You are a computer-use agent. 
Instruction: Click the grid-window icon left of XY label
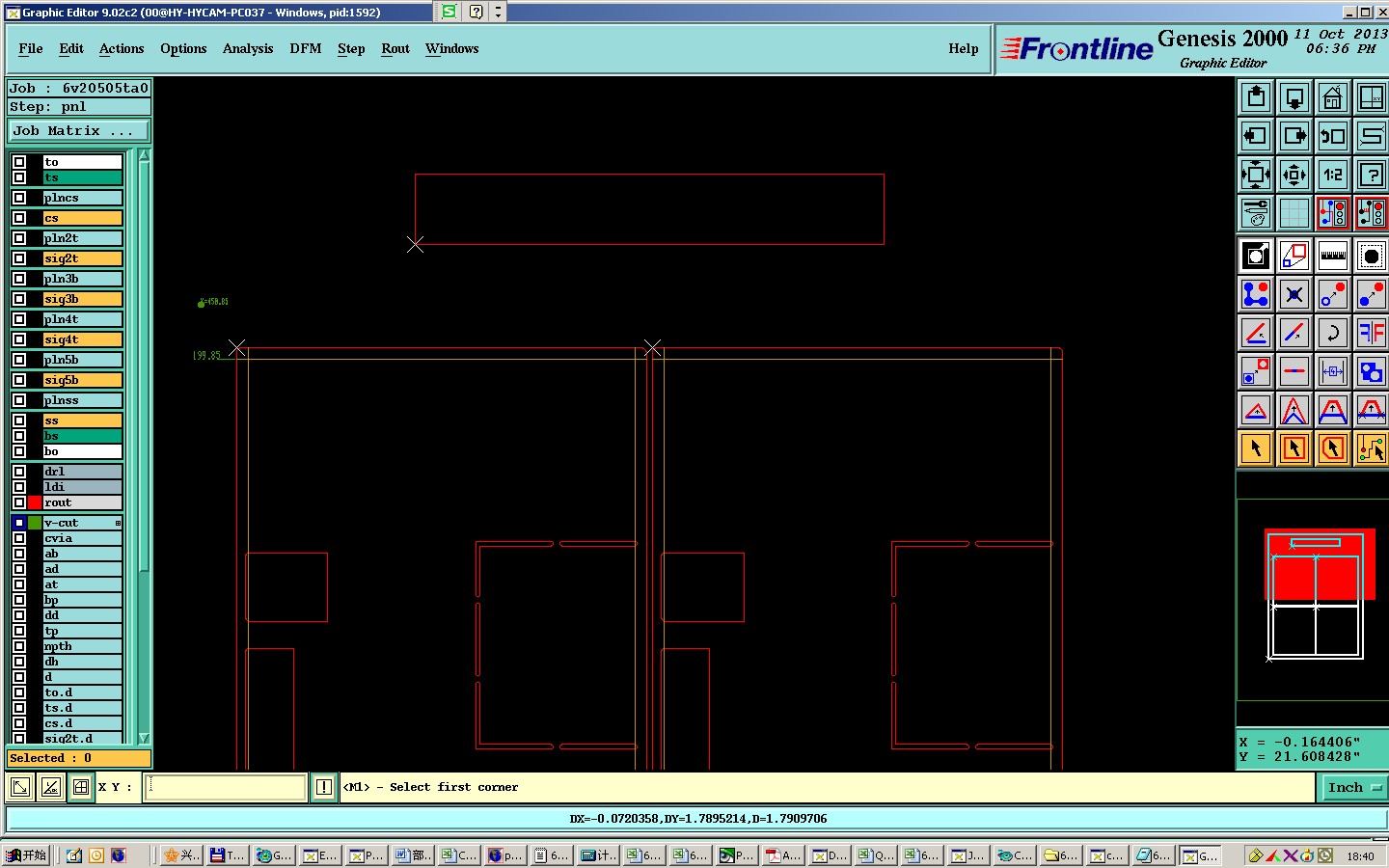(81, 787)
